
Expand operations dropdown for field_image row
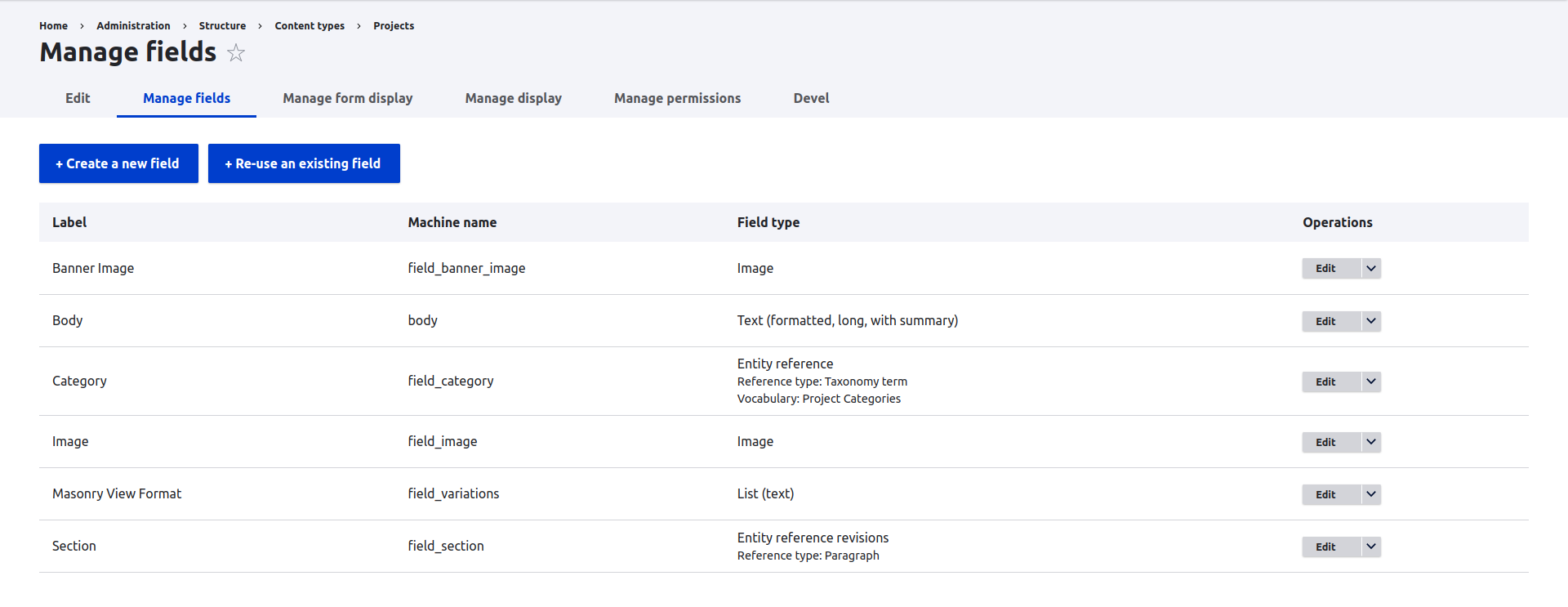[x=1371, y=442]
